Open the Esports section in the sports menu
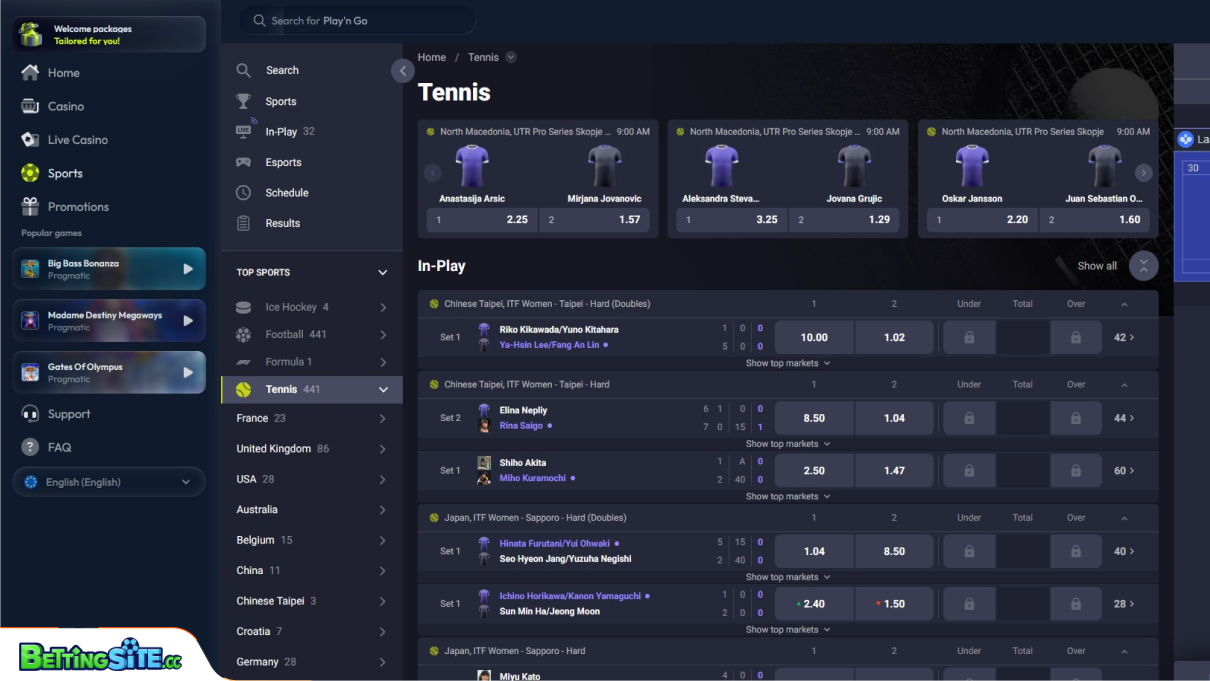 coord(284,162)
